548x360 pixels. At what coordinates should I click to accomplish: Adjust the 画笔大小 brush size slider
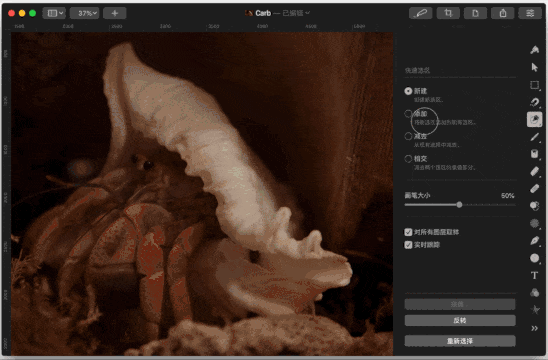[460, 205]
